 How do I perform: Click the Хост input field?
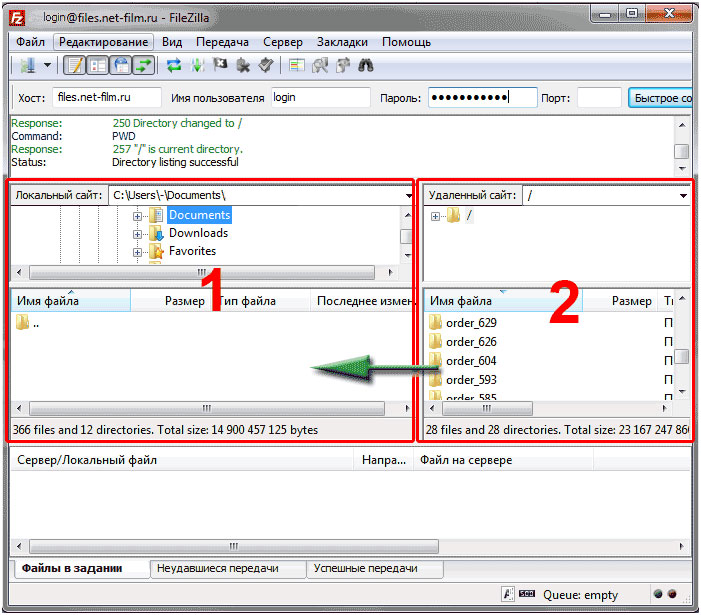107,98
